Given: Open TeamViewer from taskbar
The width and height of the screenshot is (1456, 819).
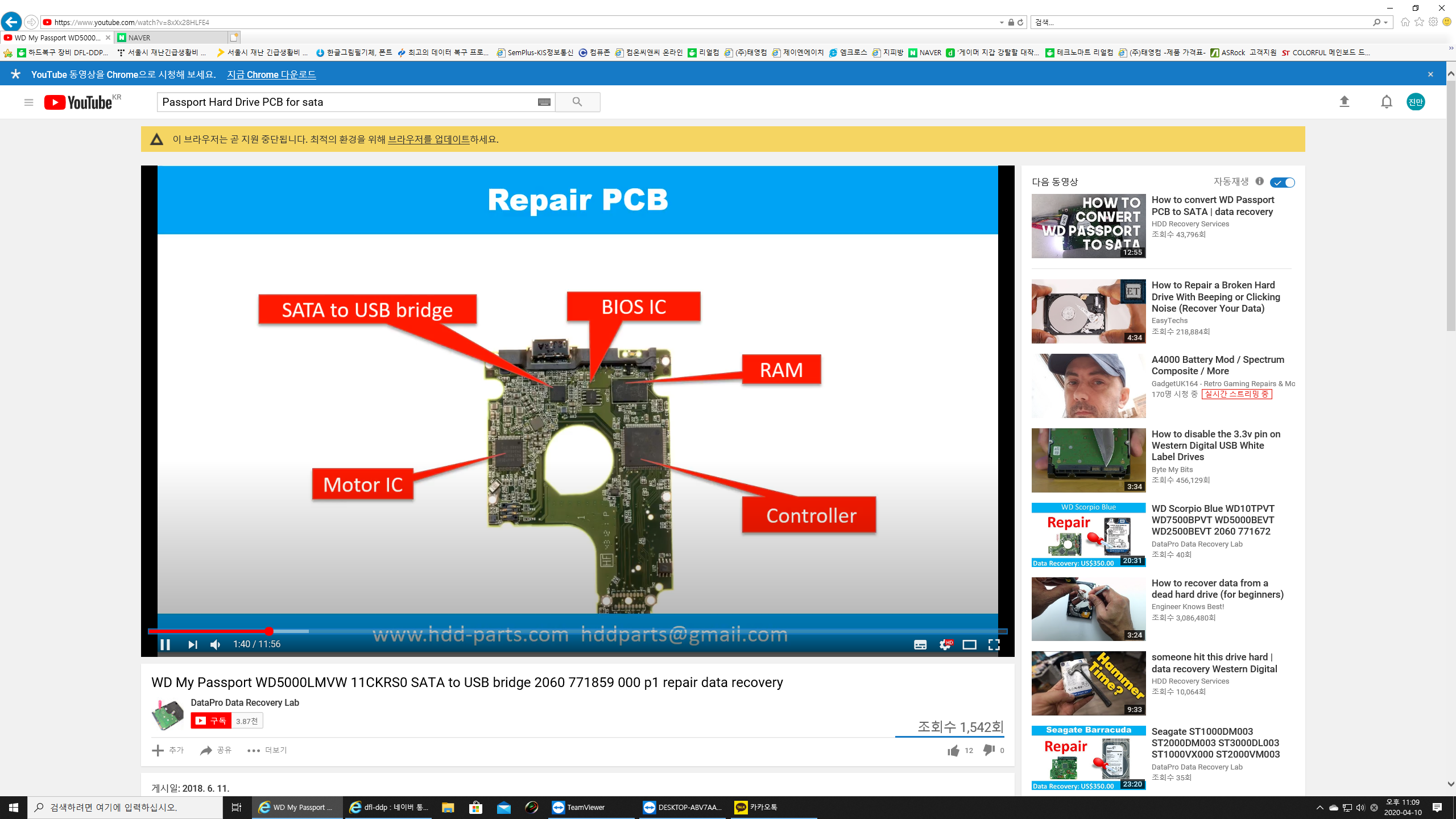Looking at the screenshot, I should 591,808.
